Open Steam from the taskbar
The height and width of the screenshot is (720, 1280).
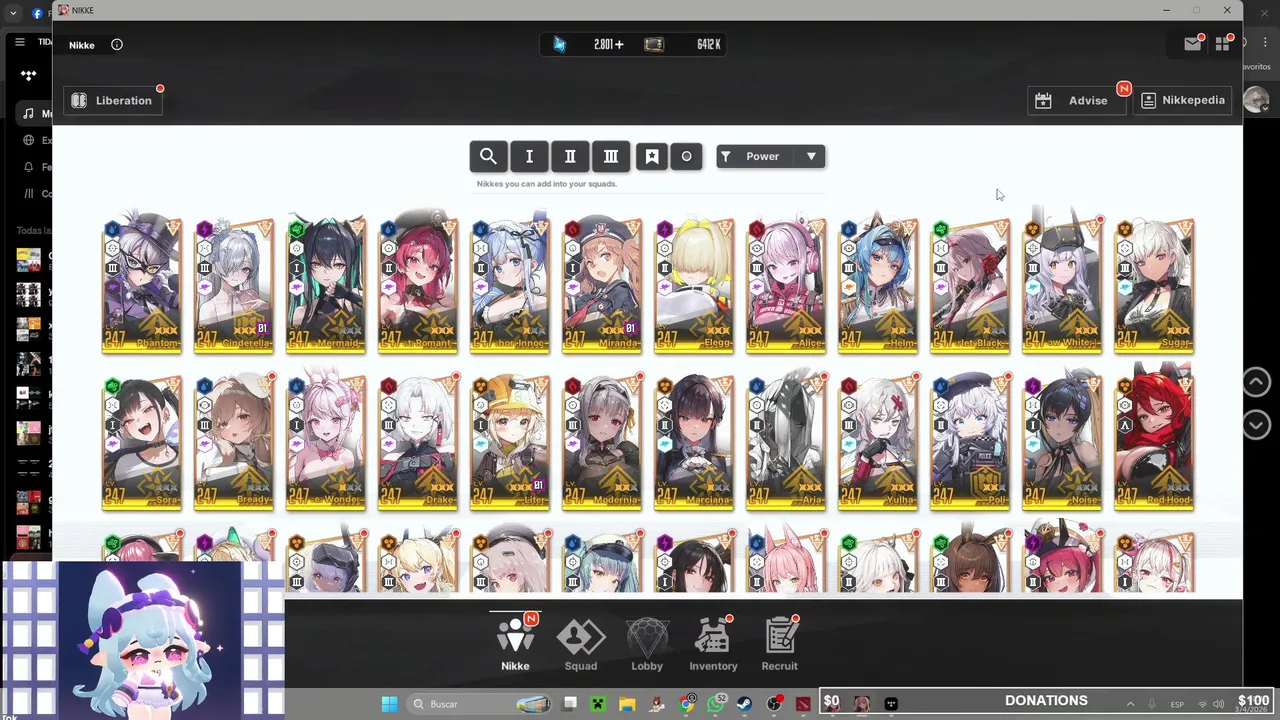pyautogui.click(x=745, y=704)
